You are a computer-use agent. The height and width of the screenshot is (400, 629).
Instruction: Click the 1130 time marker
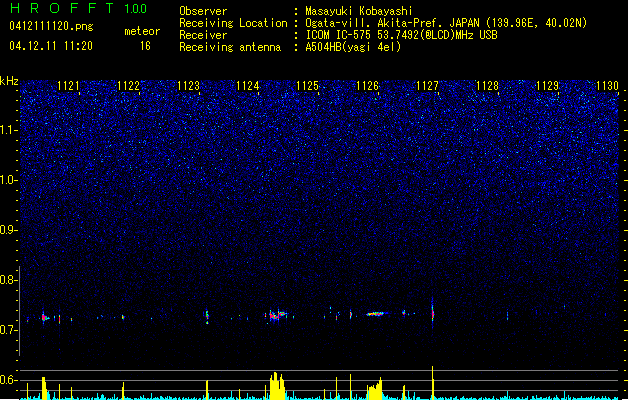click(607, 85)
